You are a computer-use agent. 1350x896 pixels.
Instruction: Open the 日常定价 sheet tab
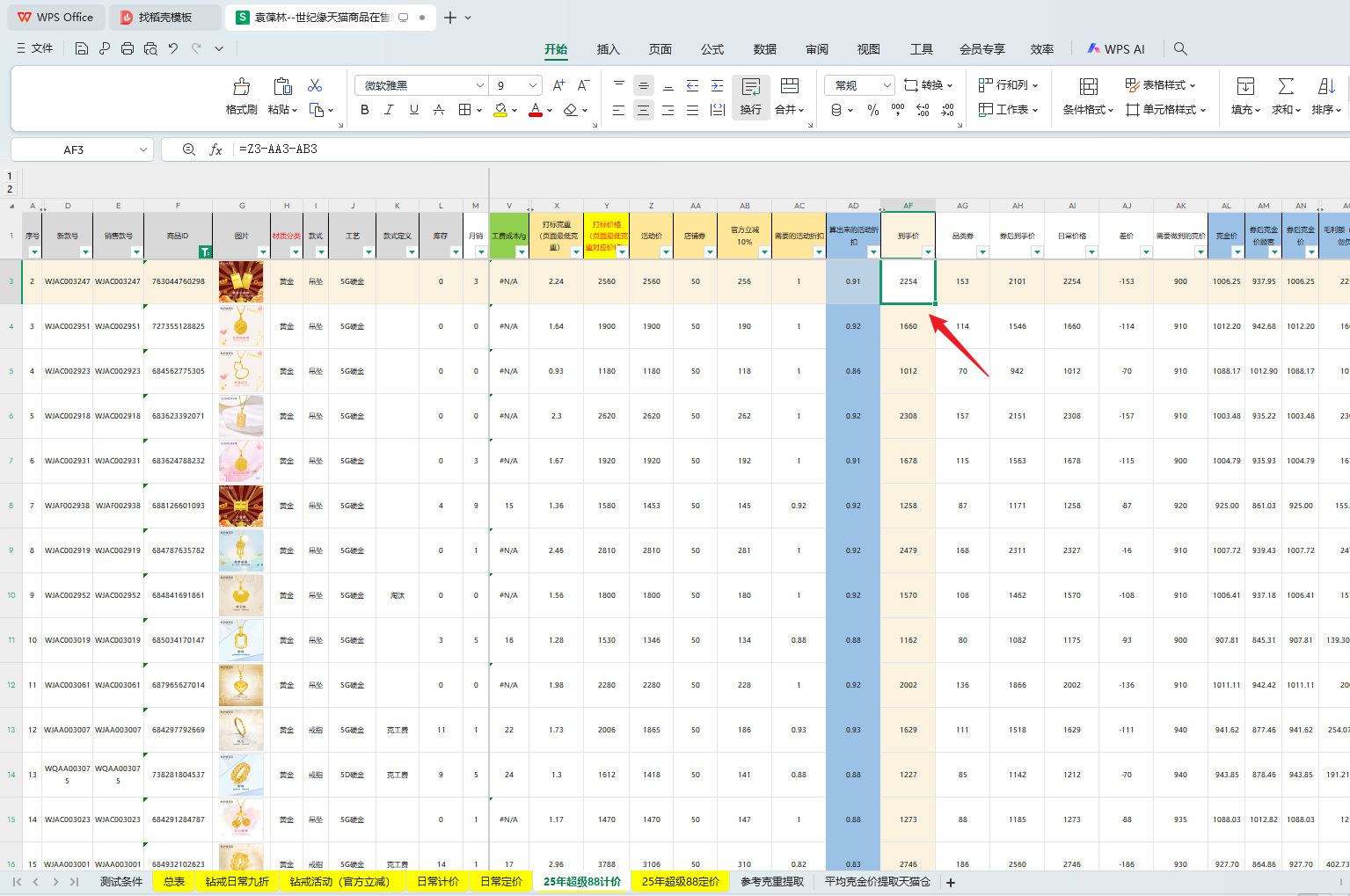click(500, 882)
